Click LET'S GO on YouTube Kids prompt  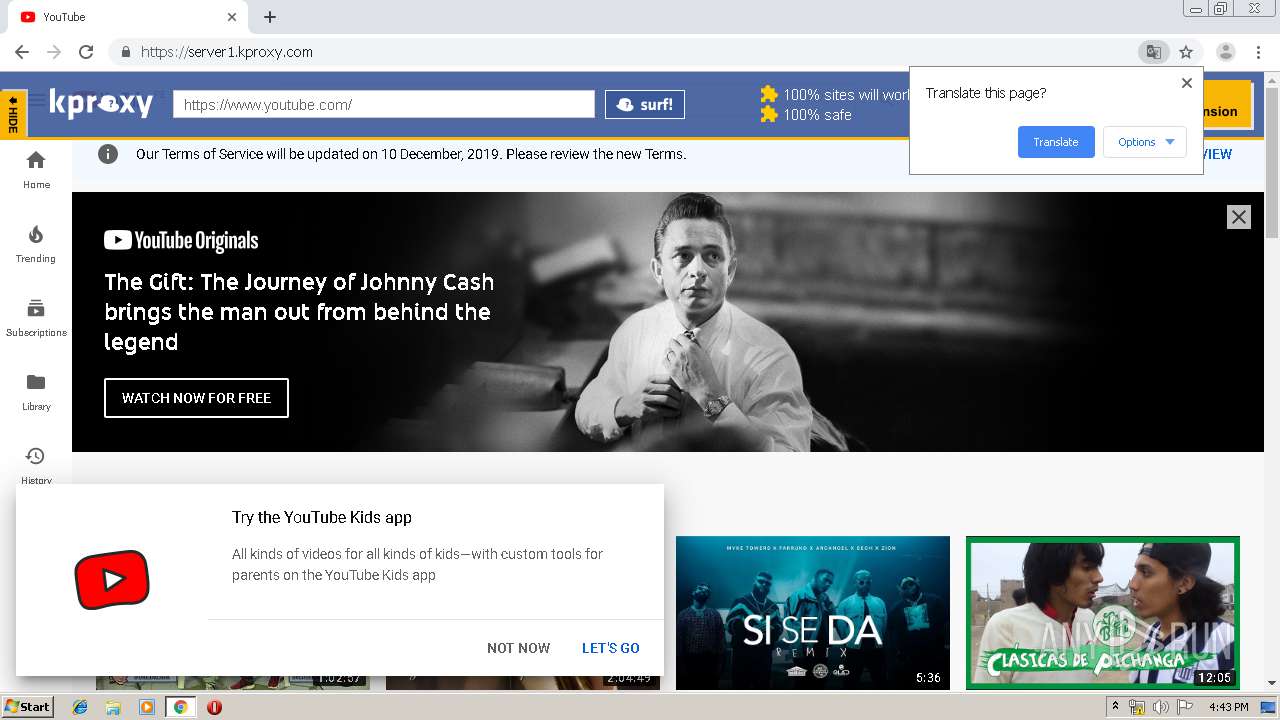[x=611, y=648]
